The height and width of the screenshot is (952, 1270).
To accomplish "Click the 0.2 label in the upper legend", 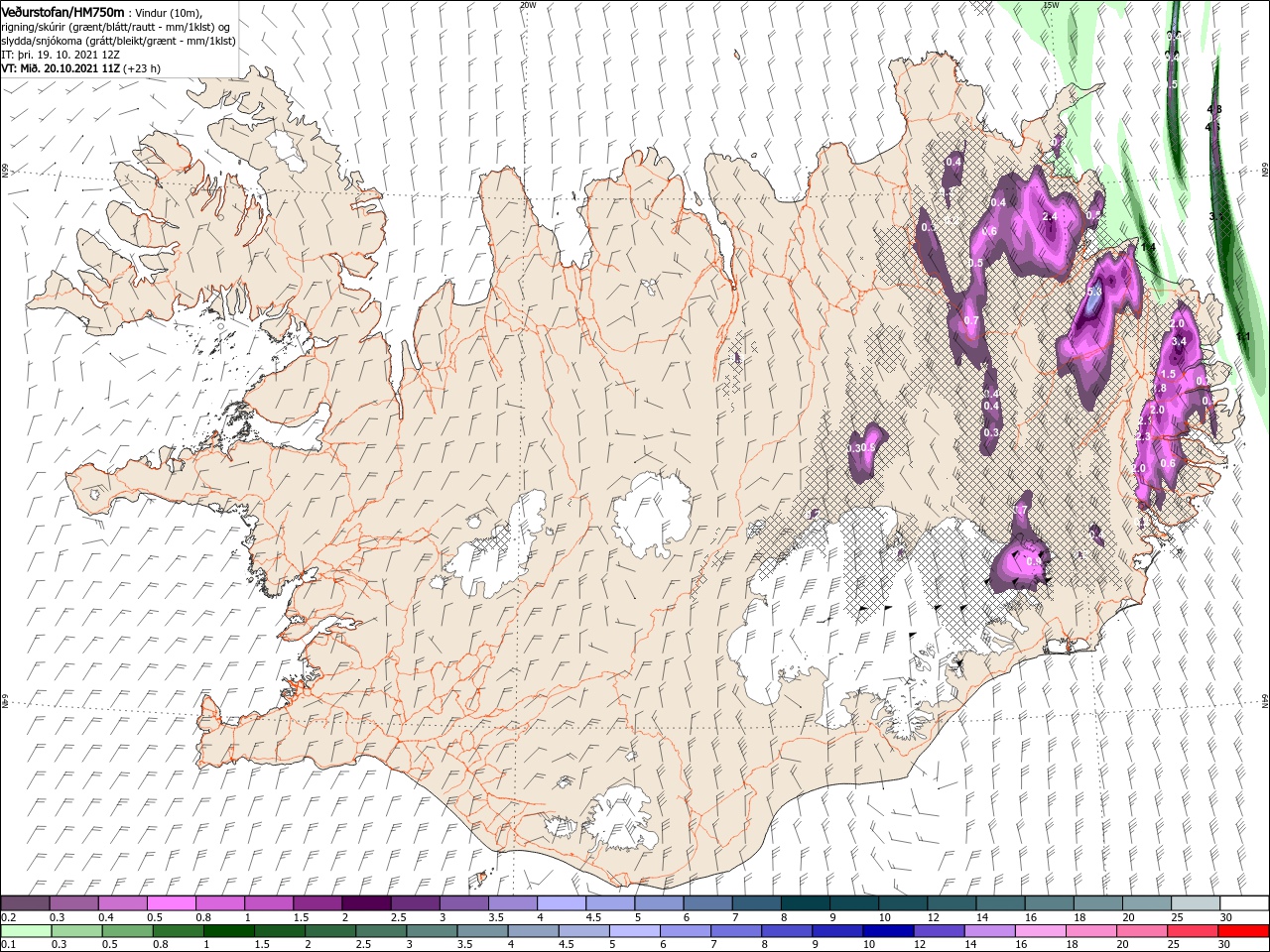I will tap(8, 918).
